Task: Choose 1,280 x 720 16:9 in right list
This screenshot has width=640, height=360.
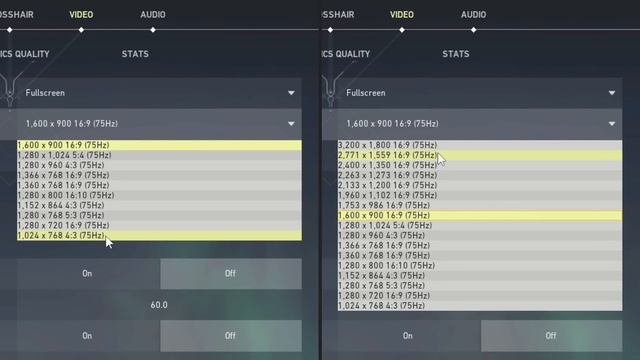Action: point(480,296)
